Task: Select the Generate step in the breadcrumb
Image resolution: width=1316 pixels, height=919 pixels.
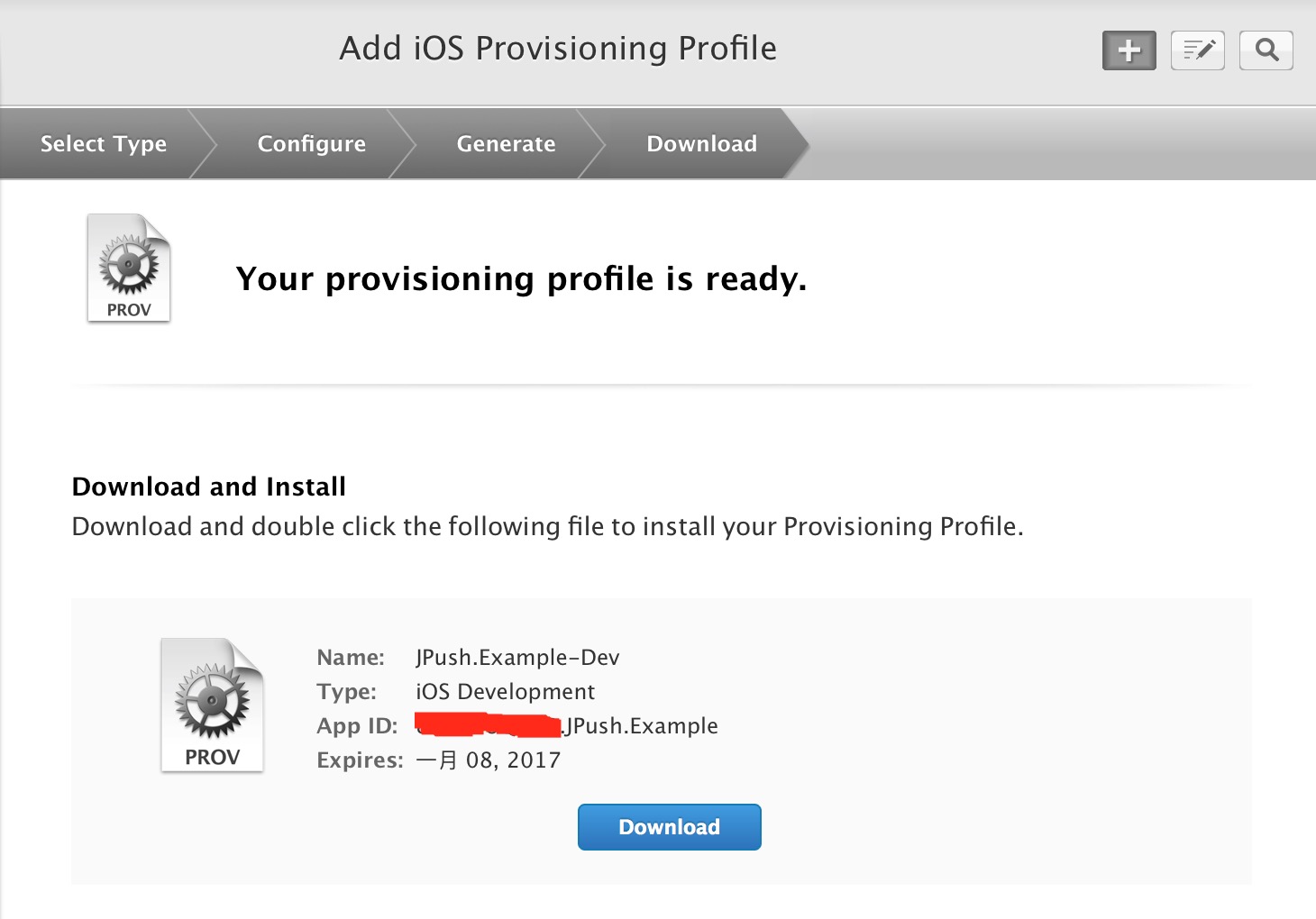Action: click(506, 144)
